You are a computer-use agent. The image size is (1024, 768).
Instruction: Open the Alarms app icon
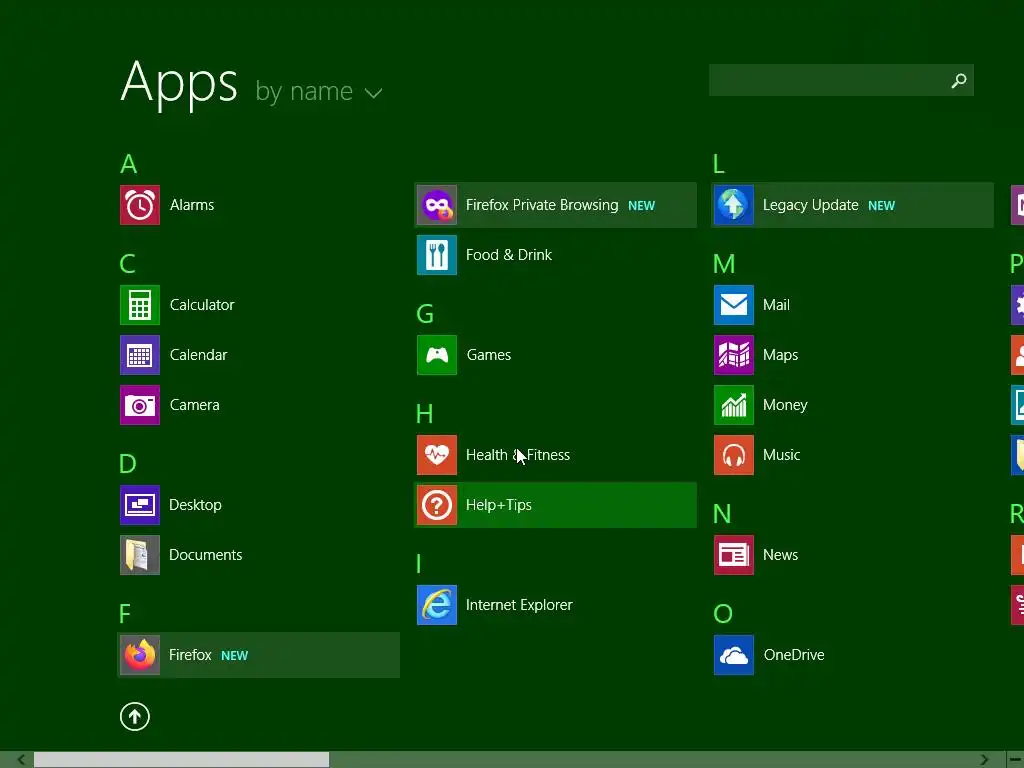(x=140, y=205)
